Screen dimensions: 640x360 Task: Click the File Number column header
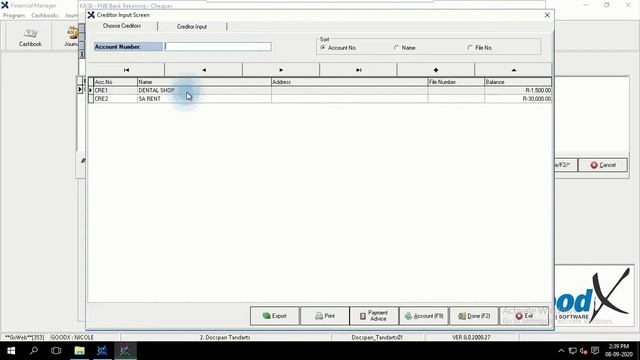pyautogui.click(x=456, y=82)
